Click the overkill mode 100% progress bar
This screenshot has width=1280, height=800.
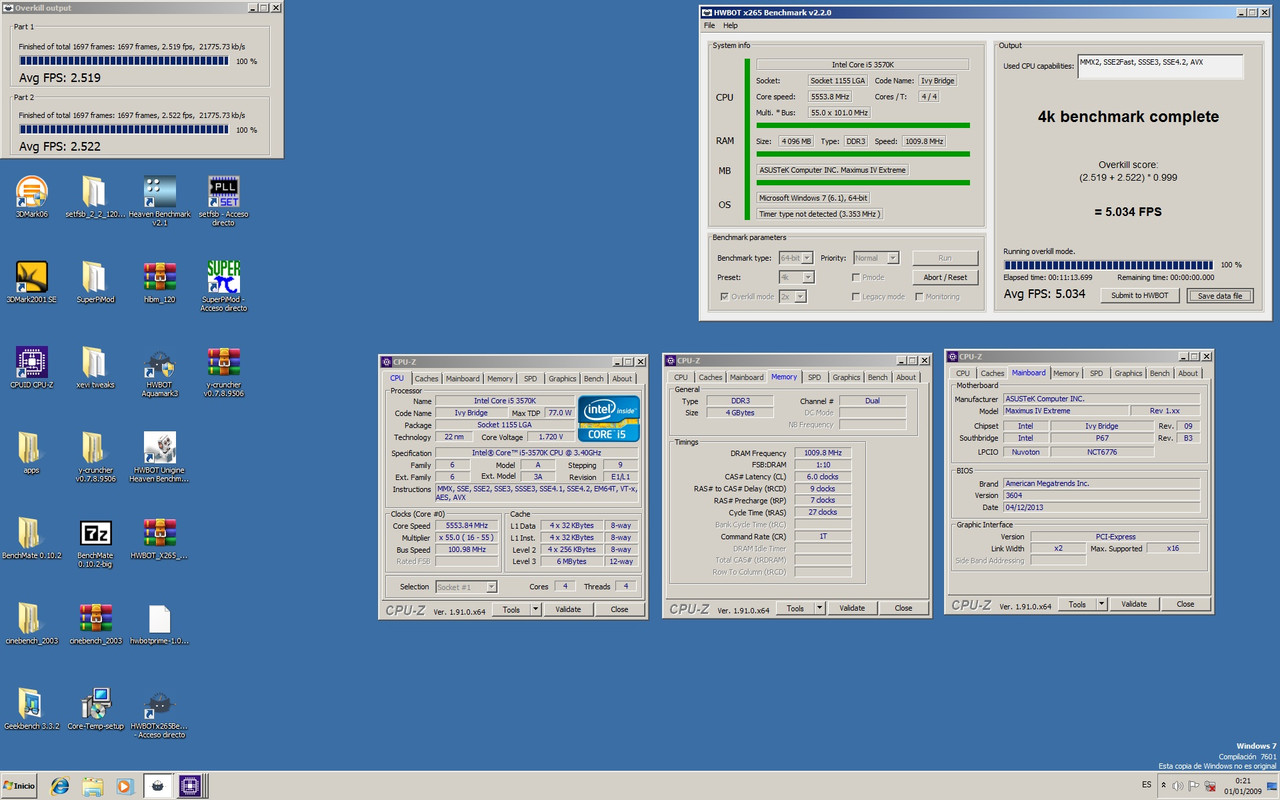click(x=1108, y=265)
